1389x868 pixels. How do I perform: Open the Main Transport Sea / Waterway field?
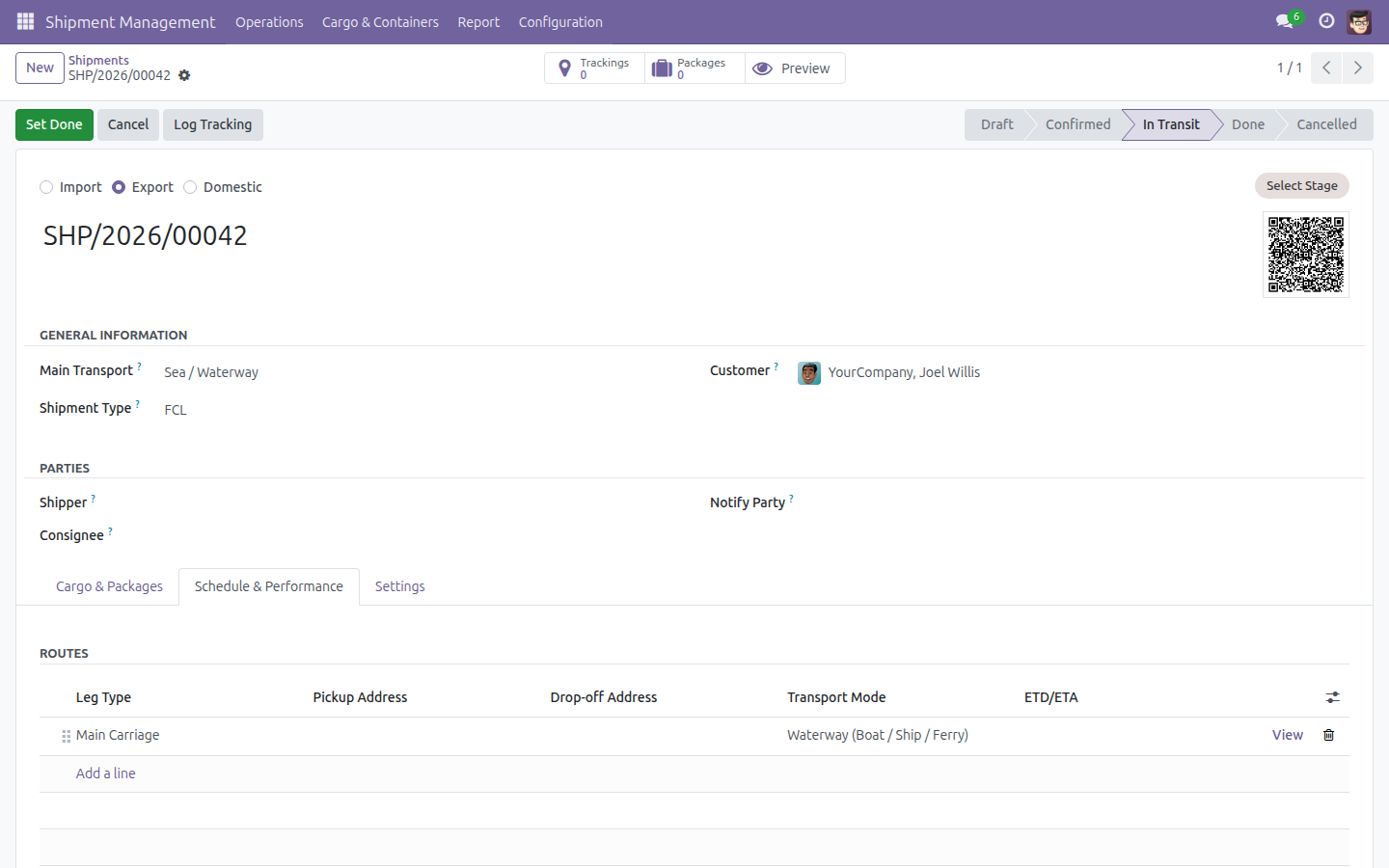click(x=424, y=372)
